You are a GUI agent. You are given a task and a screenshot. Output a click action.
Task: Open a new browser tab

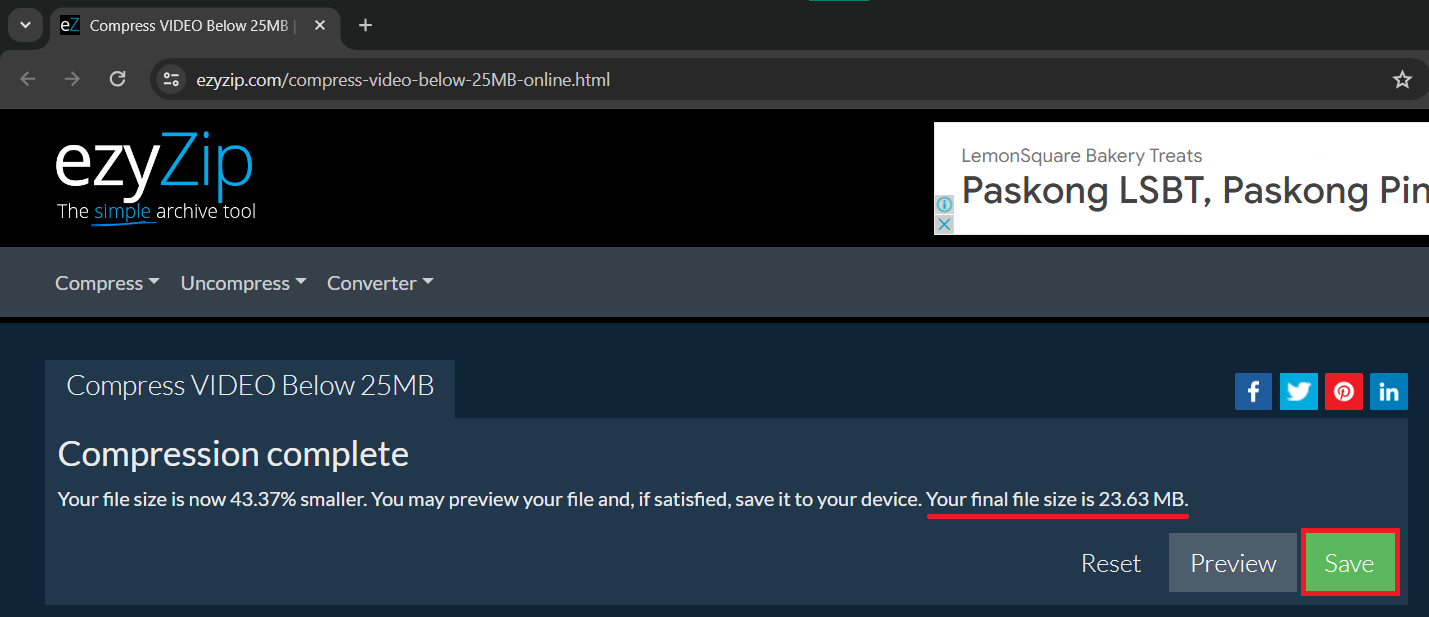tap(364, 25)
